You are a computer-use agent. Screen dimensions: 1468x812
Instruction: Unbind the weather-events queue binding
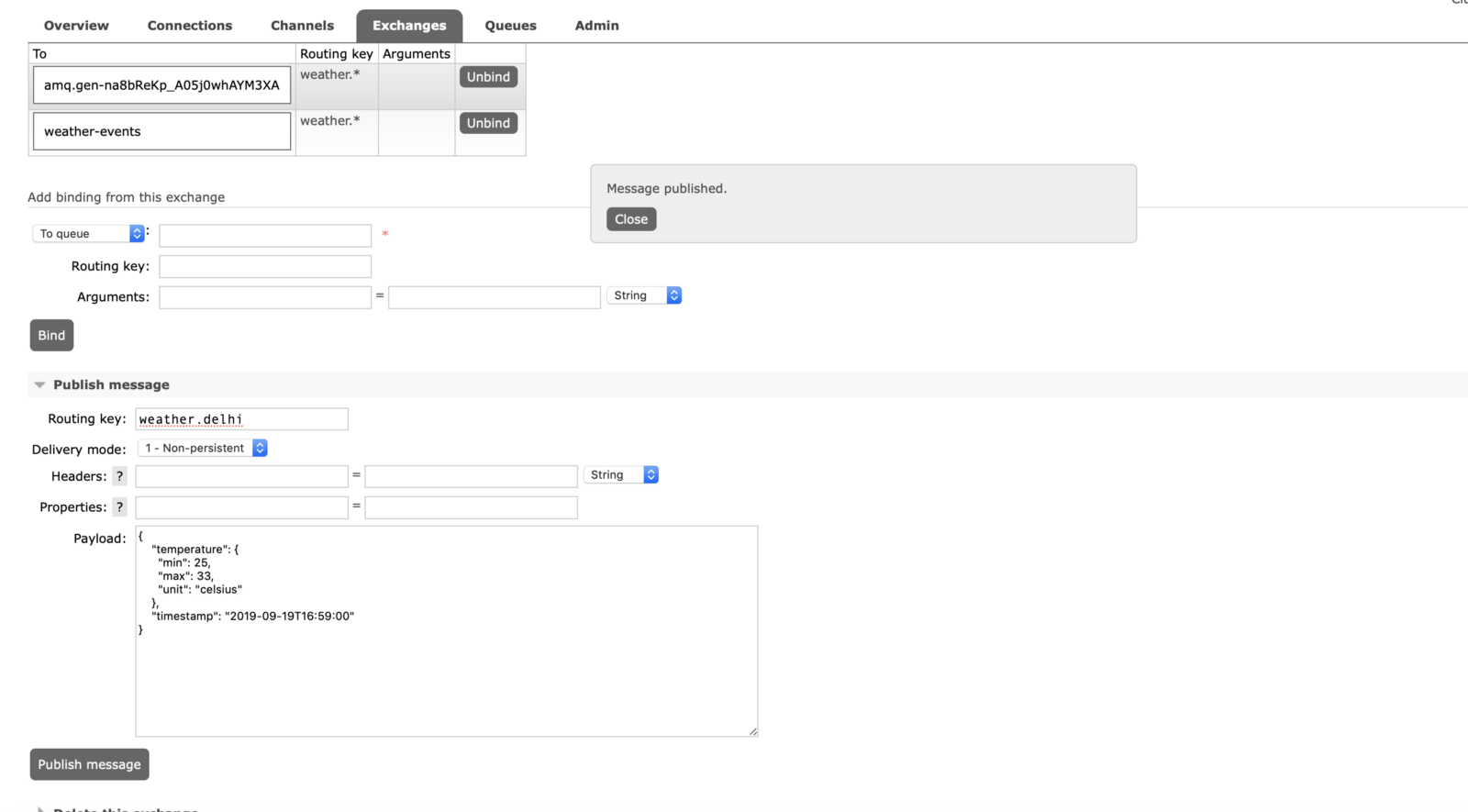coord(488,123)
